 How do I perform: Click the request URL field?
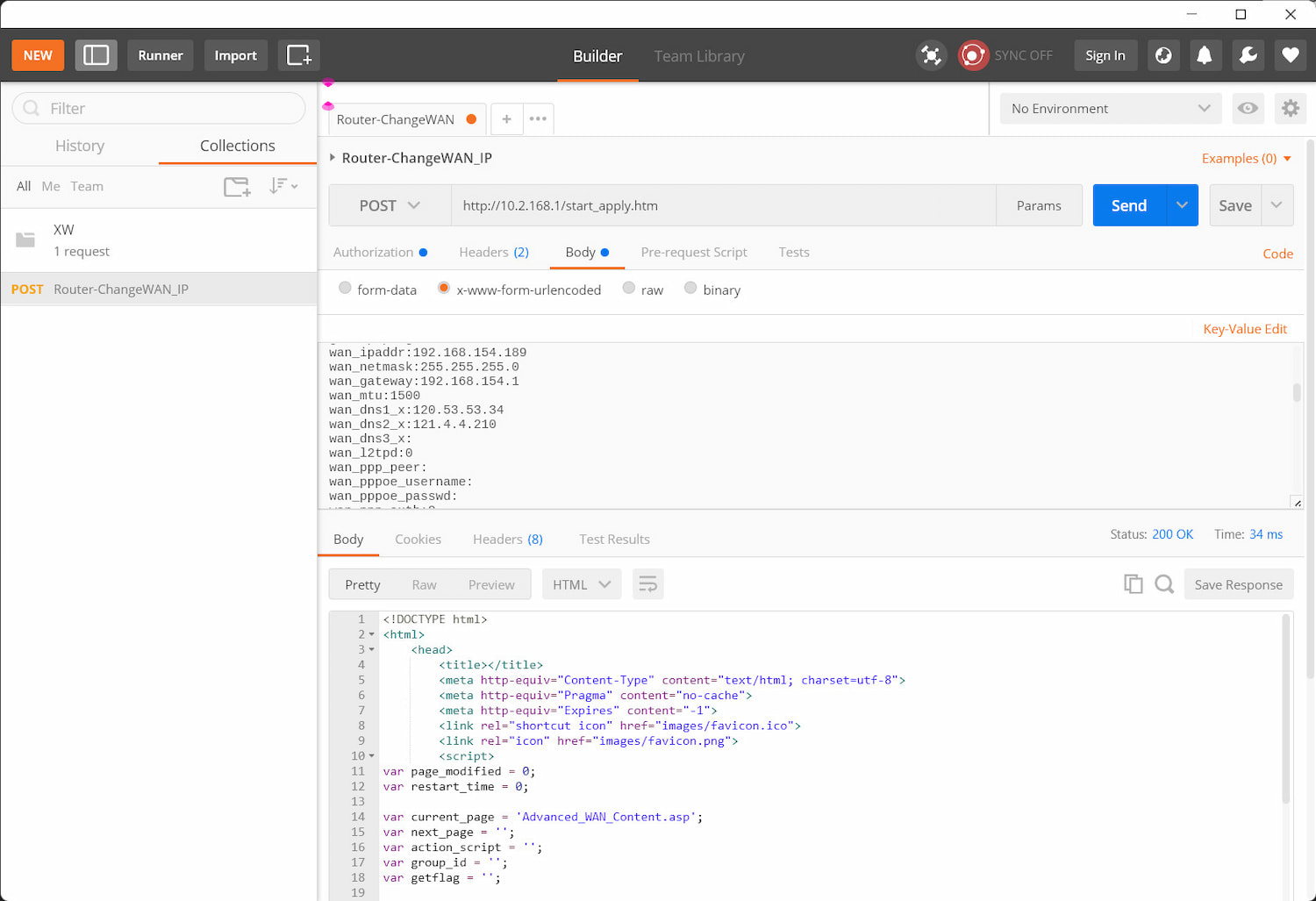tap(724, 205)
